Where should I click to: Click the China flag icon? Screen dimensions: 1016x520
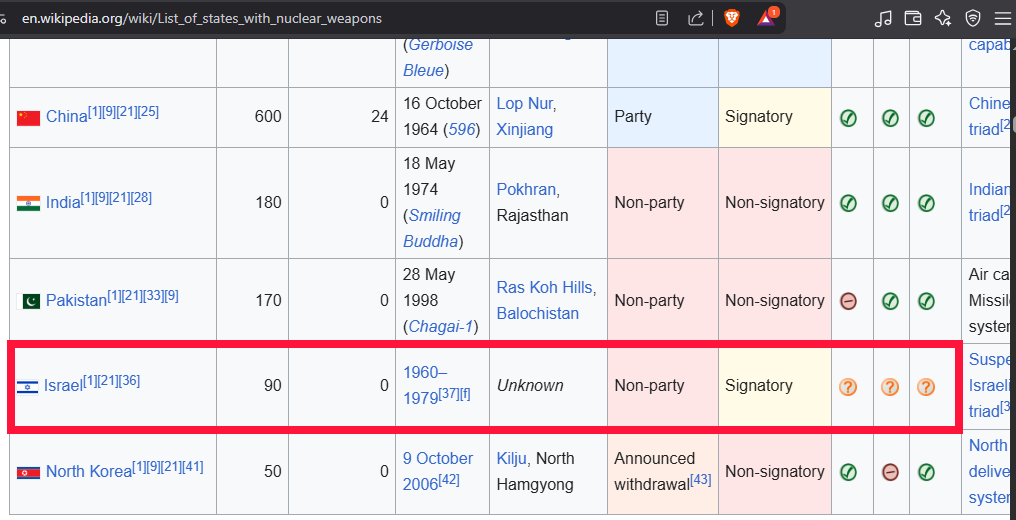pos(29,118)
